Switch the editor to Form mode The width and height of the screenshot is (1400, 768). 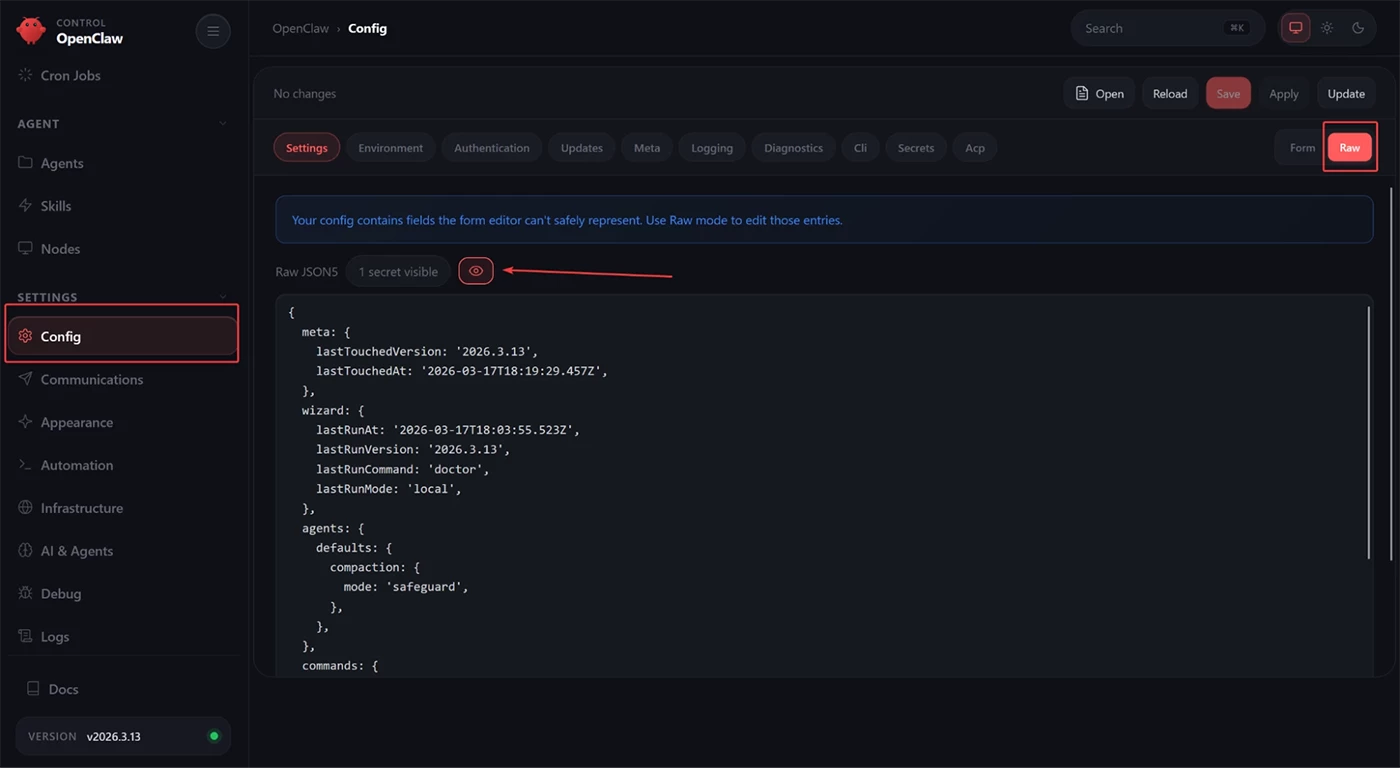(1302, 148)
